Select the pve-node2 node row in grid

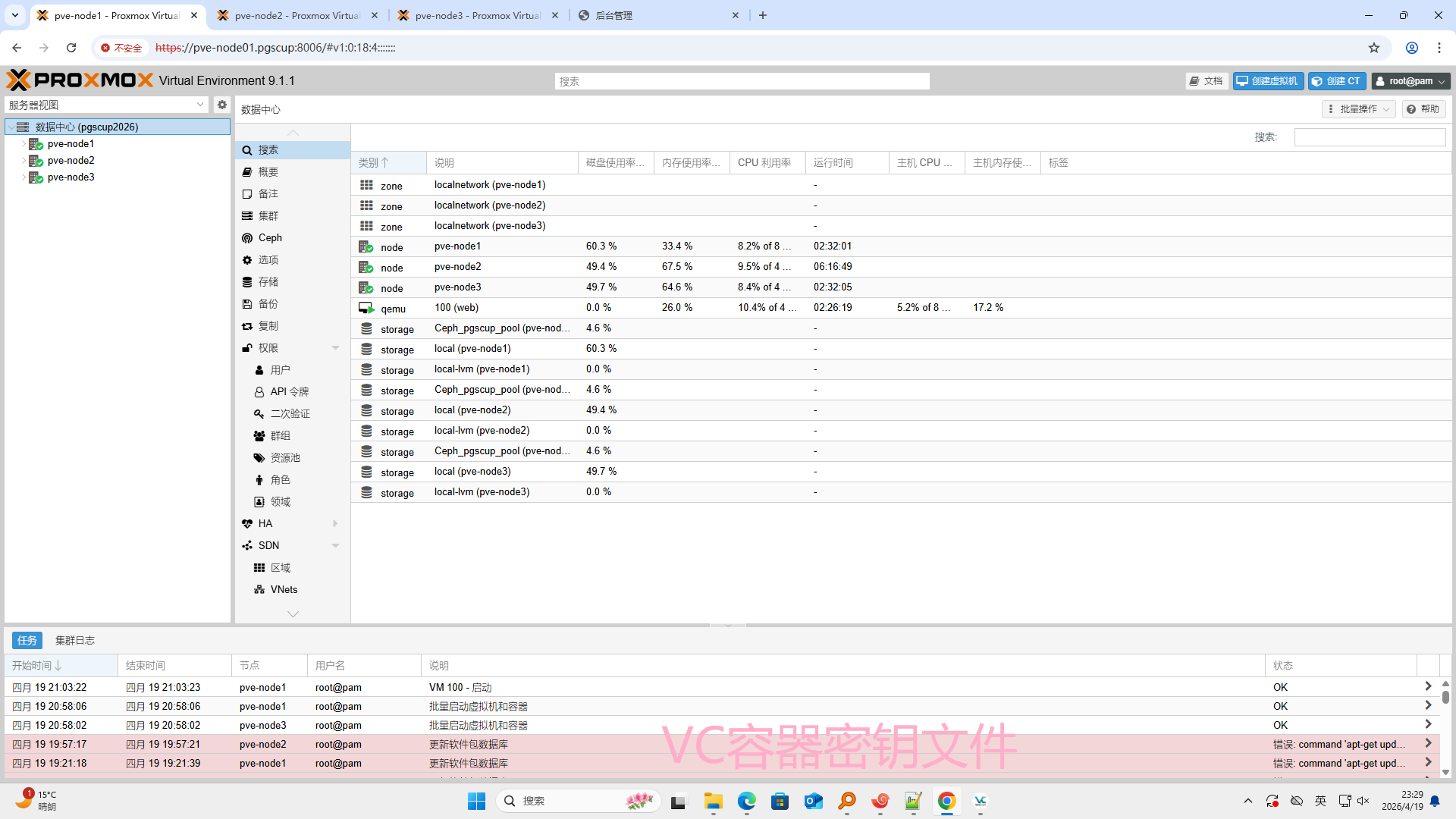click(901, 266)
